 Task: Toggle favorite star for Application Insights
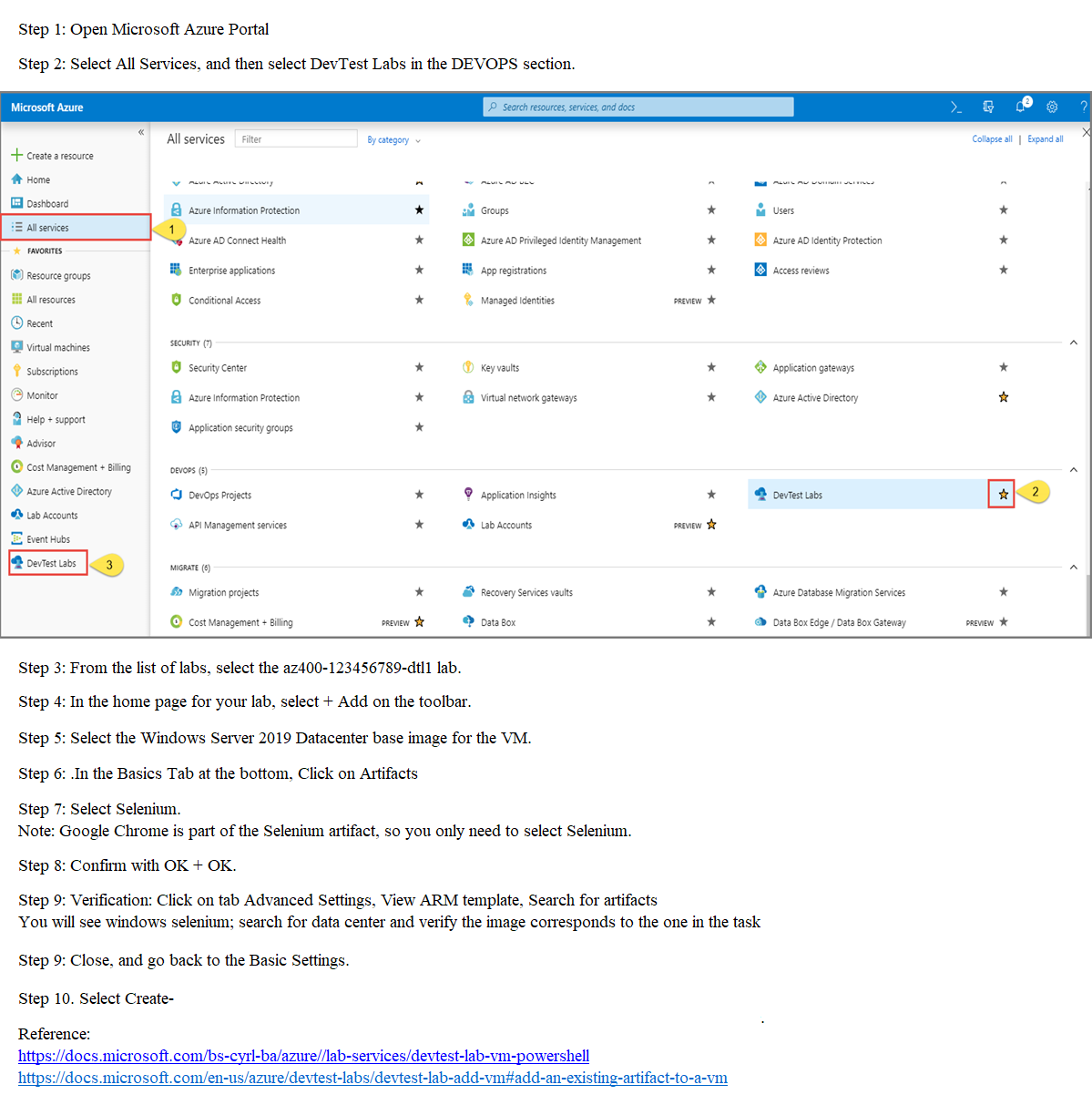[x=711, y=495]
